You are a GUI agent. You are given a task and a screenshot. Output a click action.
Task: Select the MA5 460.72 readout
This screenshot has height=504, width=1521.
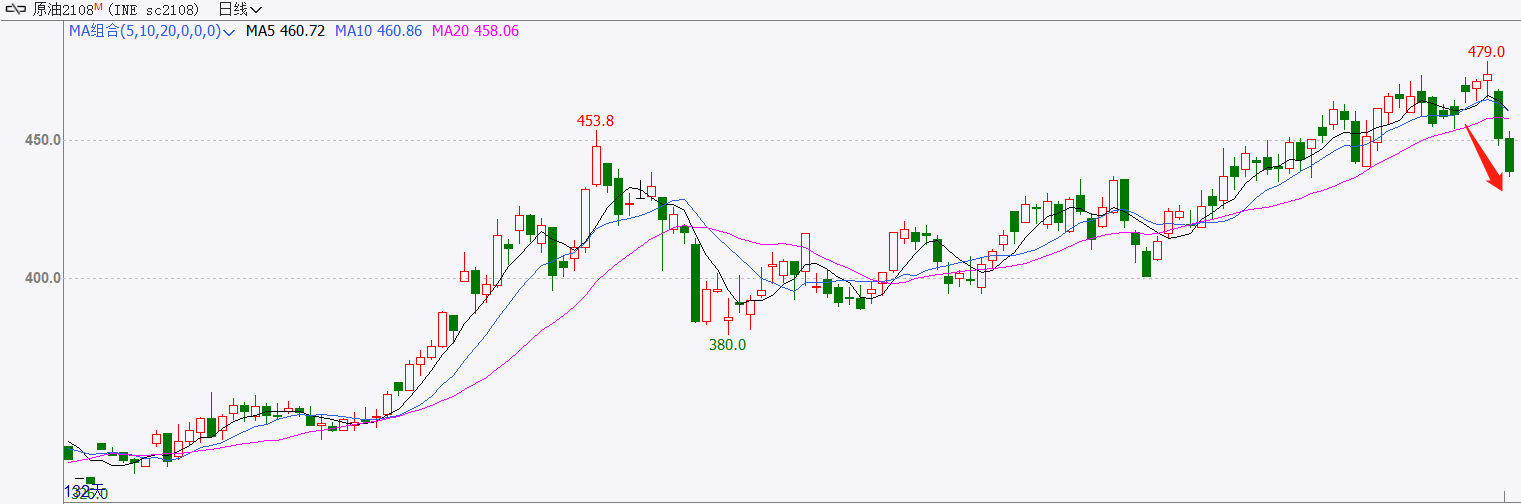[x=285, y=31]
